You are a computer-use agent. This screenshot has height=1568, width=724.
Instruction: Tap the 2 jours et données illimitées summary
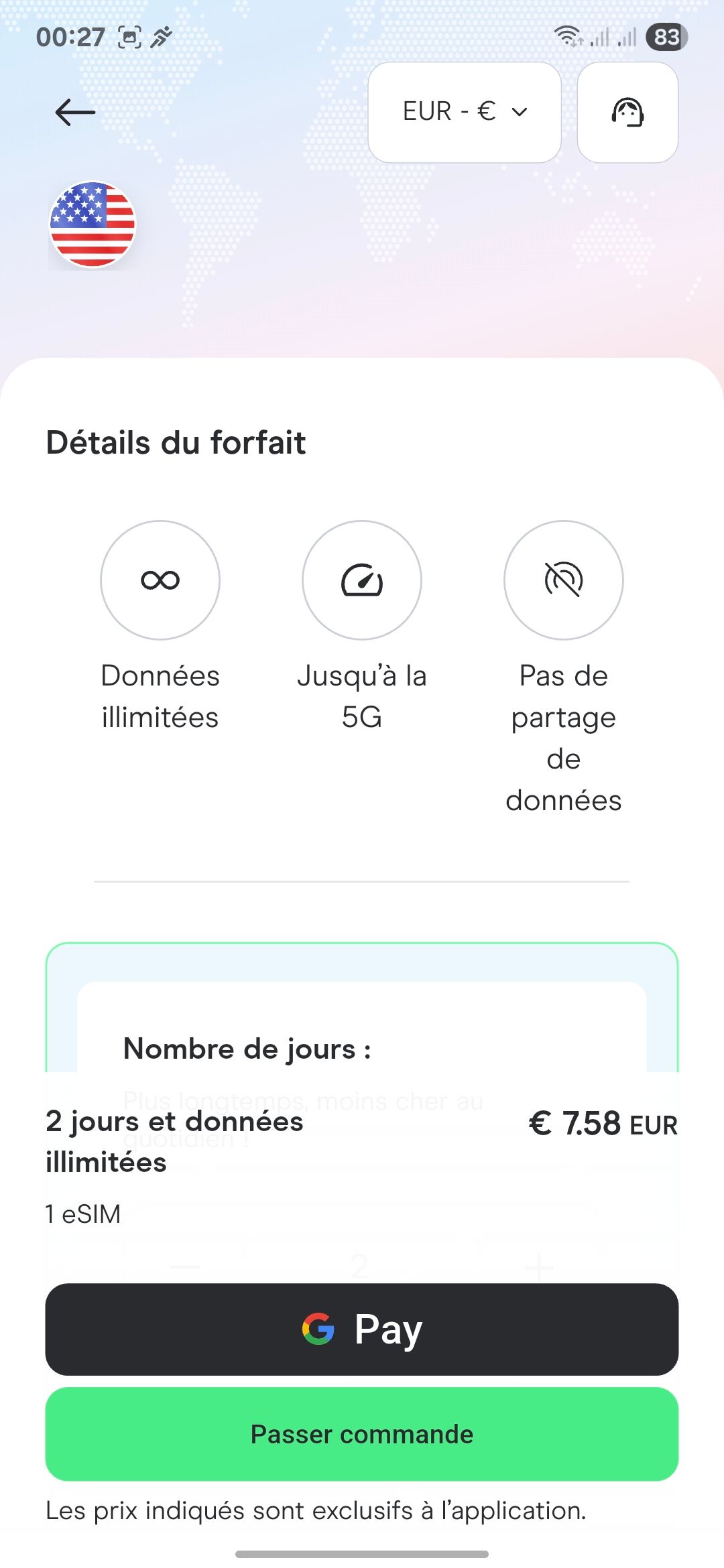point(174,1141)
